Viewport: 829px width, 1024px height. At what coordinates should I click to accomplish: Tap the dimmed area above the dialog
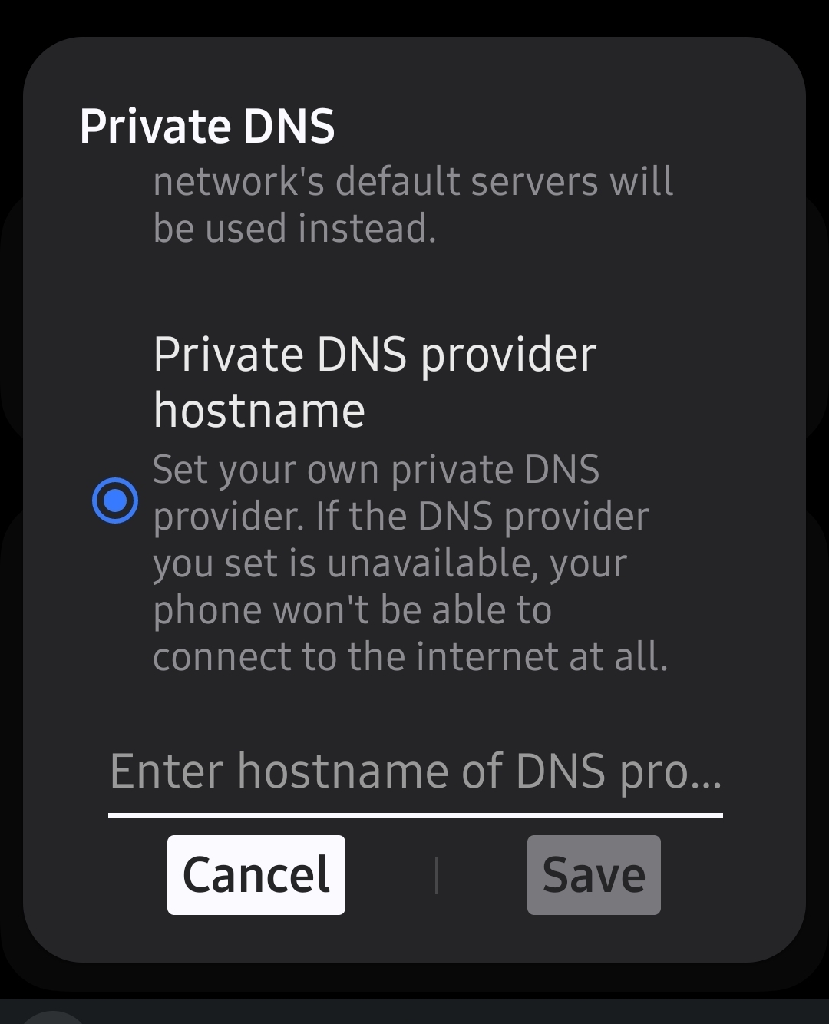(x=414, y=17)
